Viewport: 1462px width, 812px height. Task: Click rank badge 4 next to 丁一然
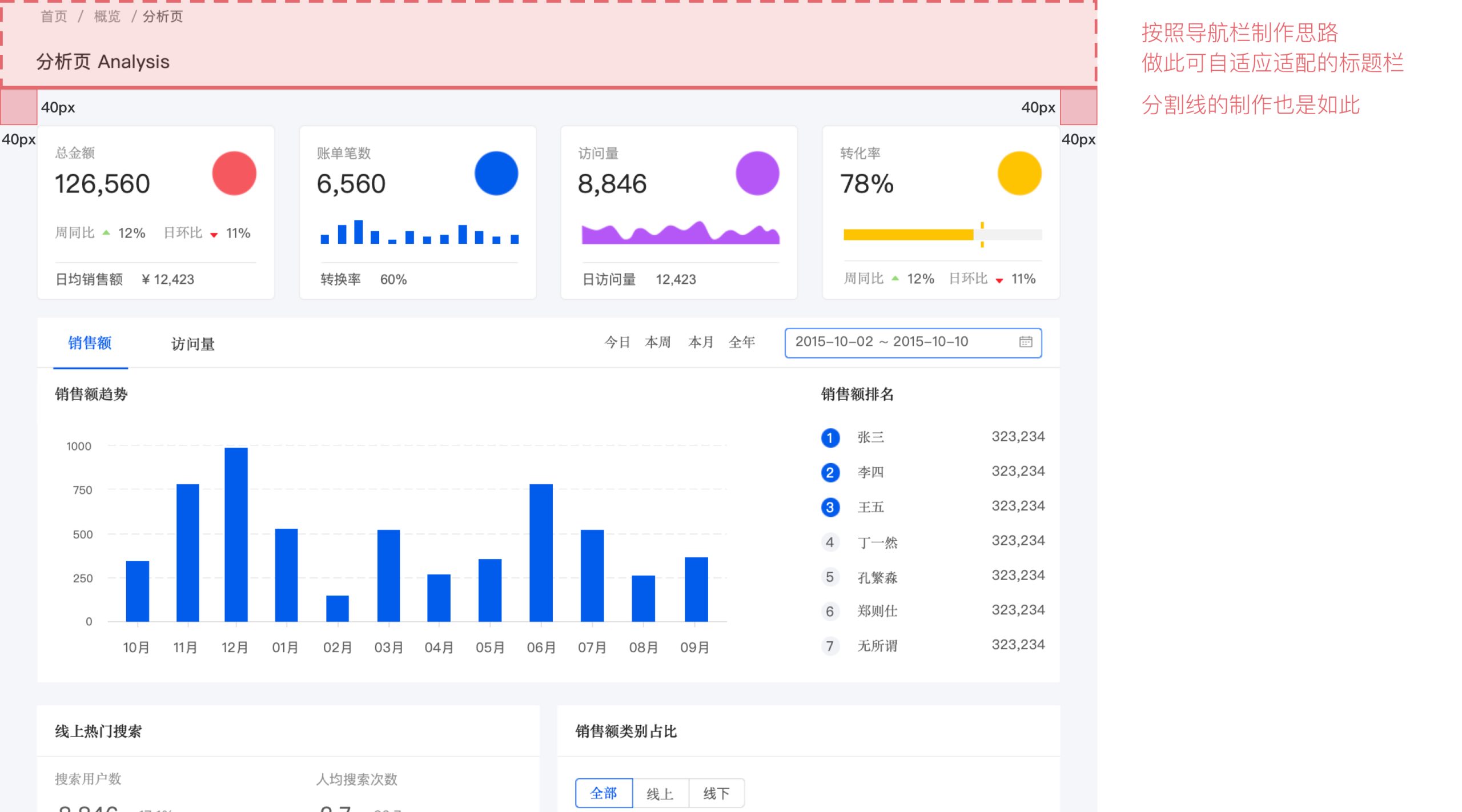(830, 542)
